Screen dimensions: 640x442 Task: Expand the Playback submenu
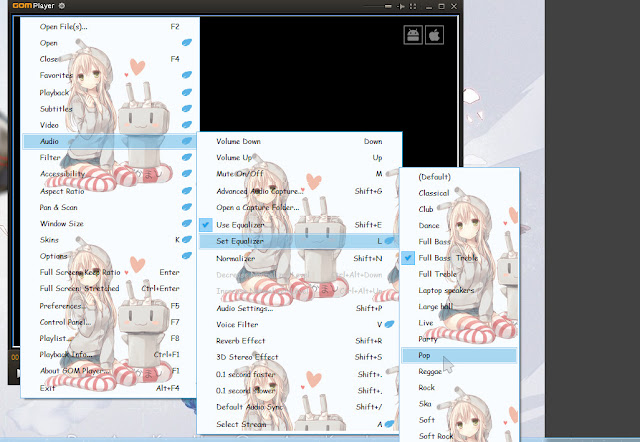click(x=187, y=92)
